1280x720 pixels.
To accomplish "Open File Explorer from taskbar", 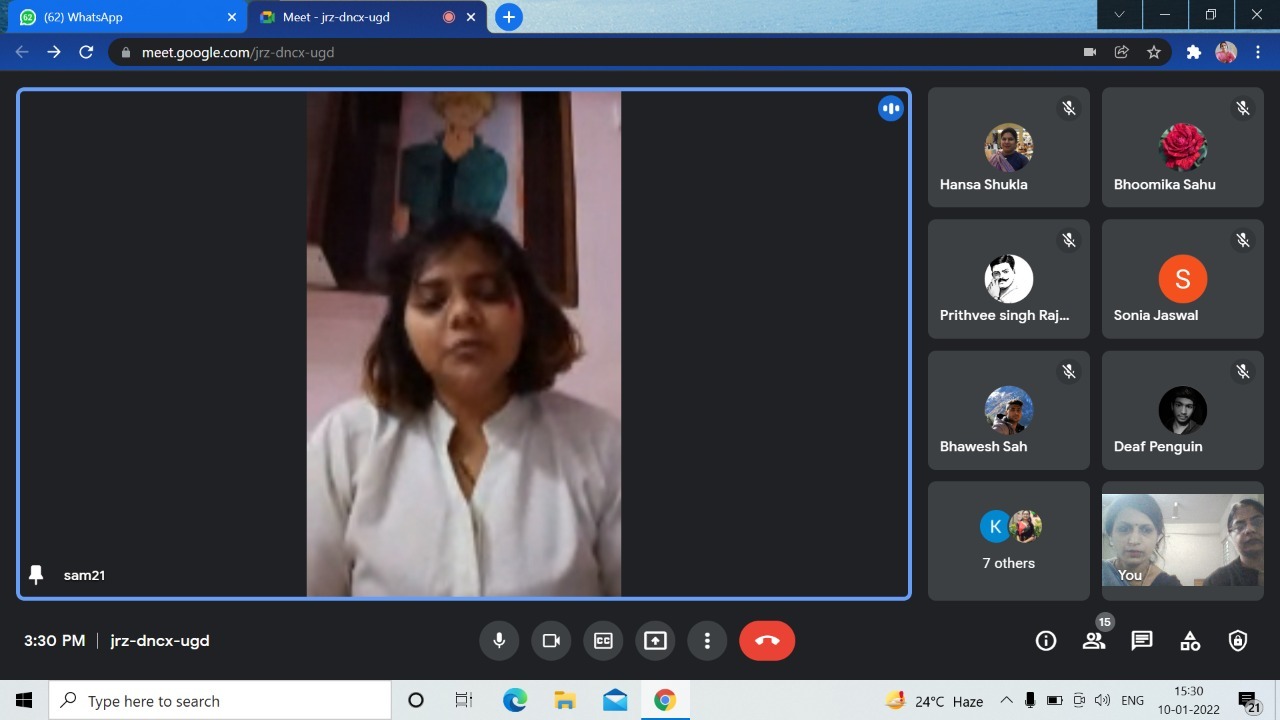I will (x=565, y=701).
